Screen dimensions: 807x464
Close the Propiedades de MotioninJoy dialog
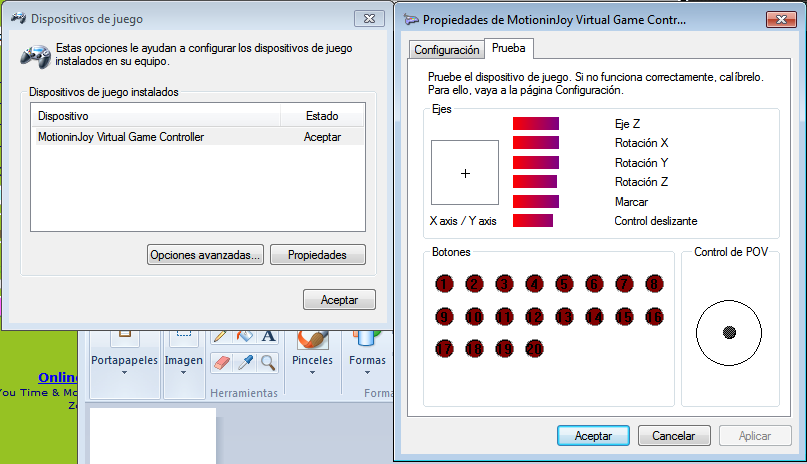pyautogui.click(x=781, y=20)
